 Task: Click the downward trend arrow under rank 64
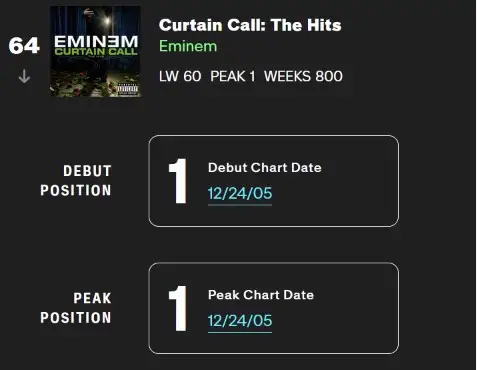click(24, 76)
